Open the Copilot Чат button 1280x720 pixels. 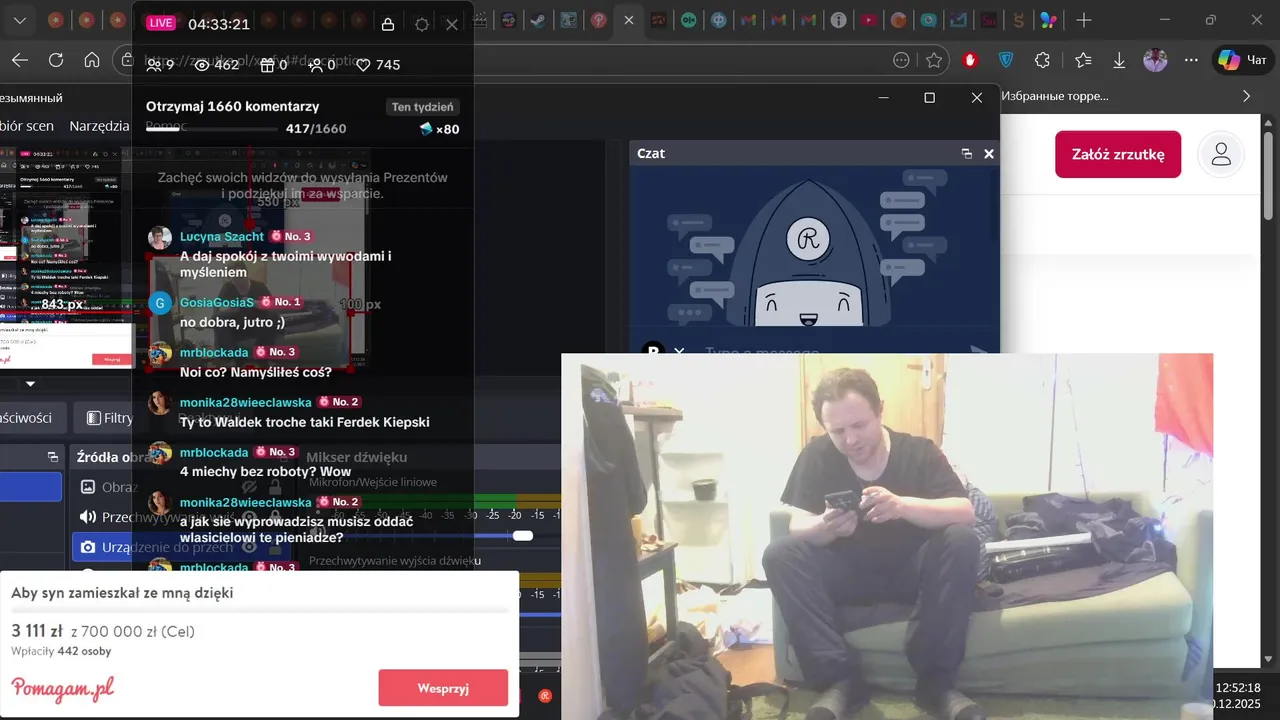click(1243, 60)
